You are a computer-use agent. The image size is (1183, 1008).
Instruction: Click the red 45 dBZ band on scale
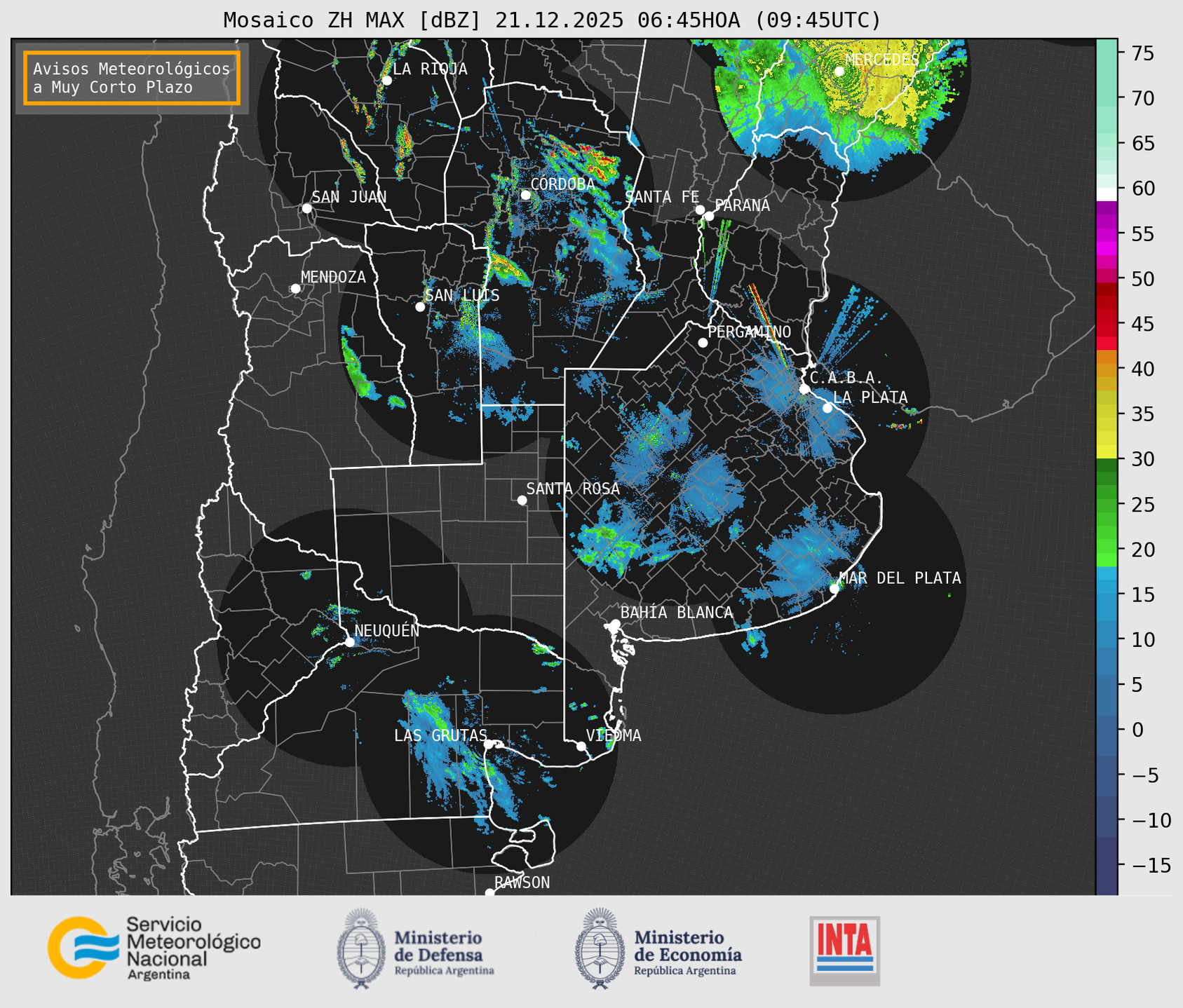[x=1106, y=322]
